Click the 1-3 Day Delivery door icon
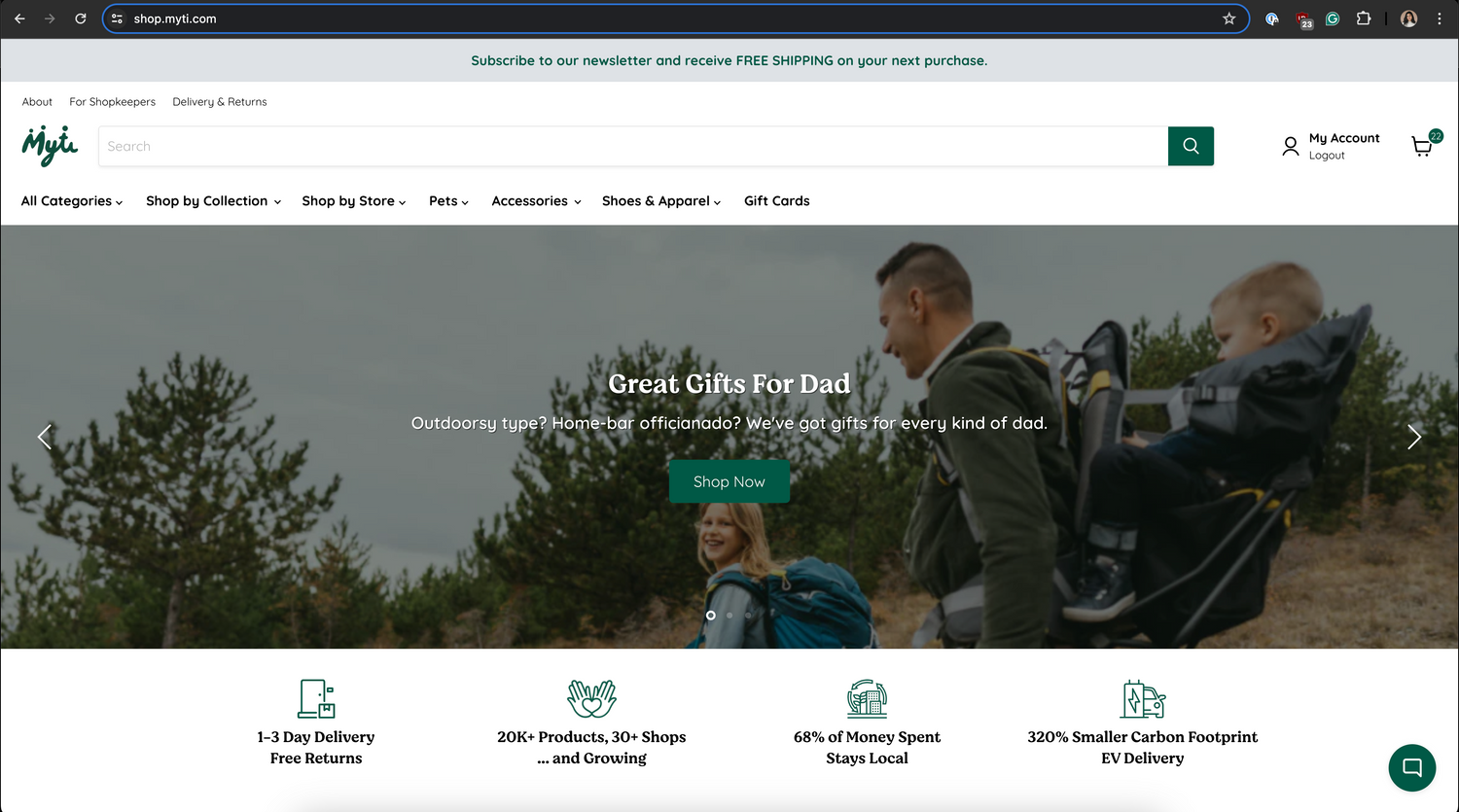 tap(315, 698)
